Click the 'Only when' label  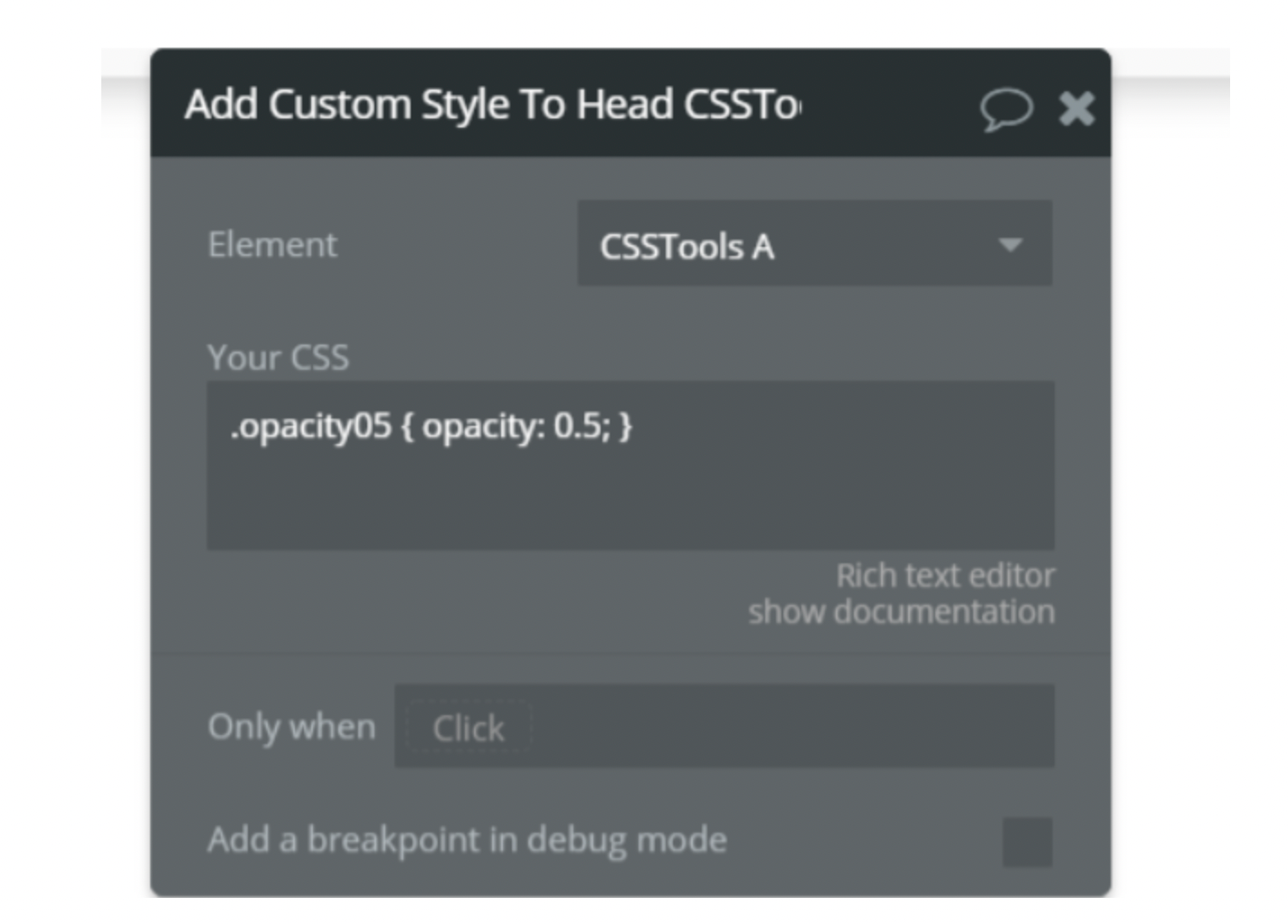[289, 728]
